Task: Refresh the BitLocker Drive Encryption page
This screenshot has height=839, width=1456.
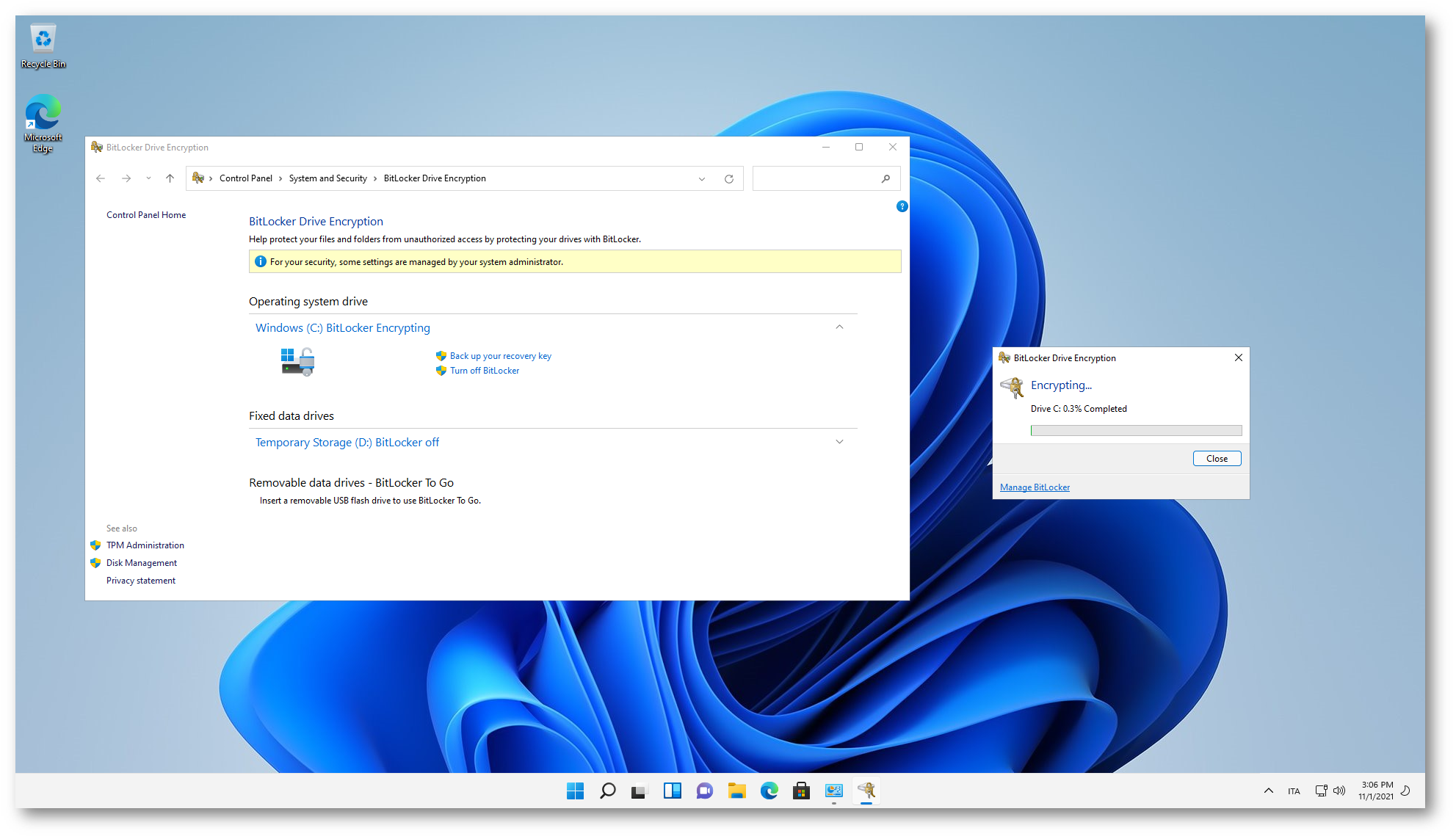Action: 729,178
